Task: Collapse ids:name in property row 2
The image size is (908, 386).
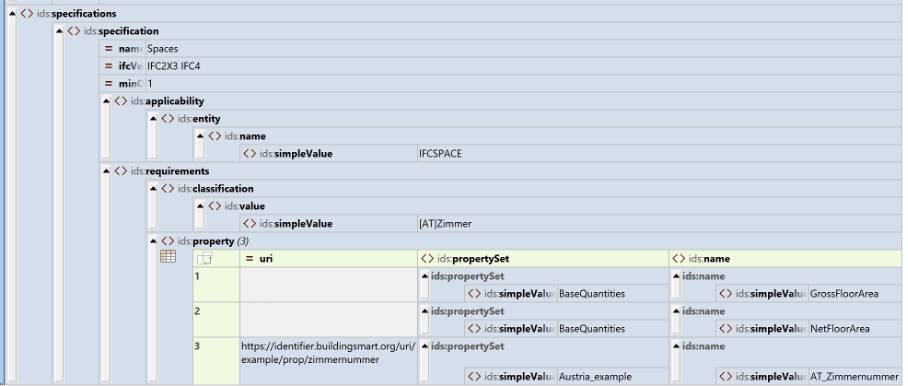Action: pyautogui.click(x=676, y=311)
